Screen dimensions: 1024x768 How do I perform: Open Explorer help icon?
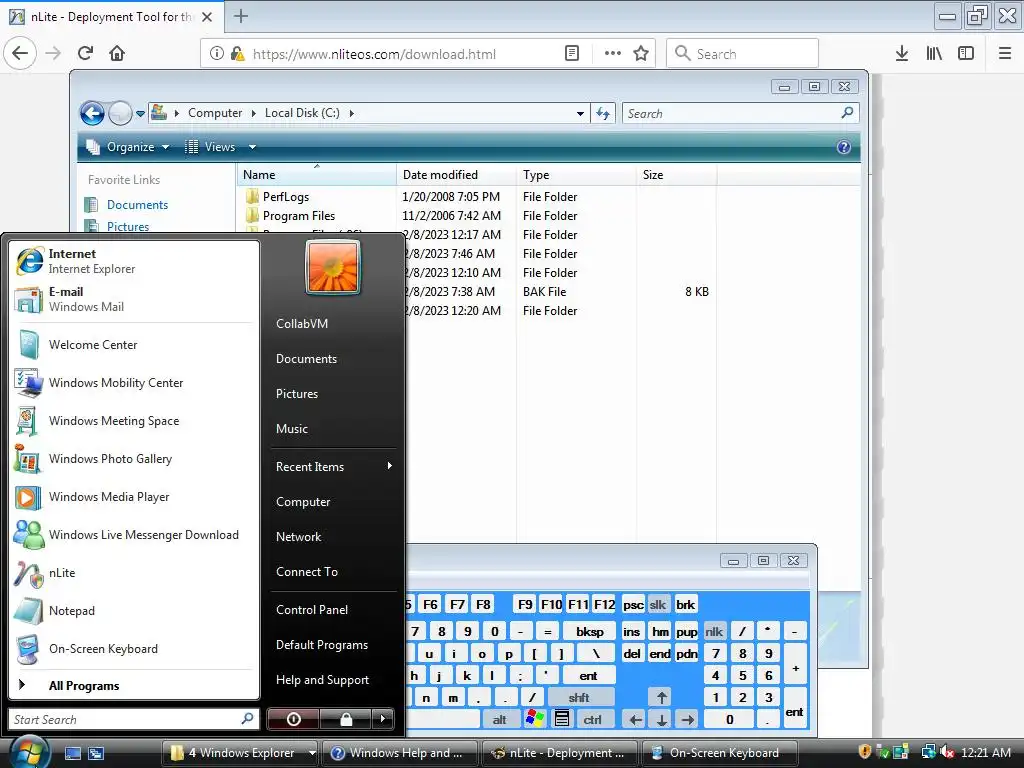click(844, 147)
